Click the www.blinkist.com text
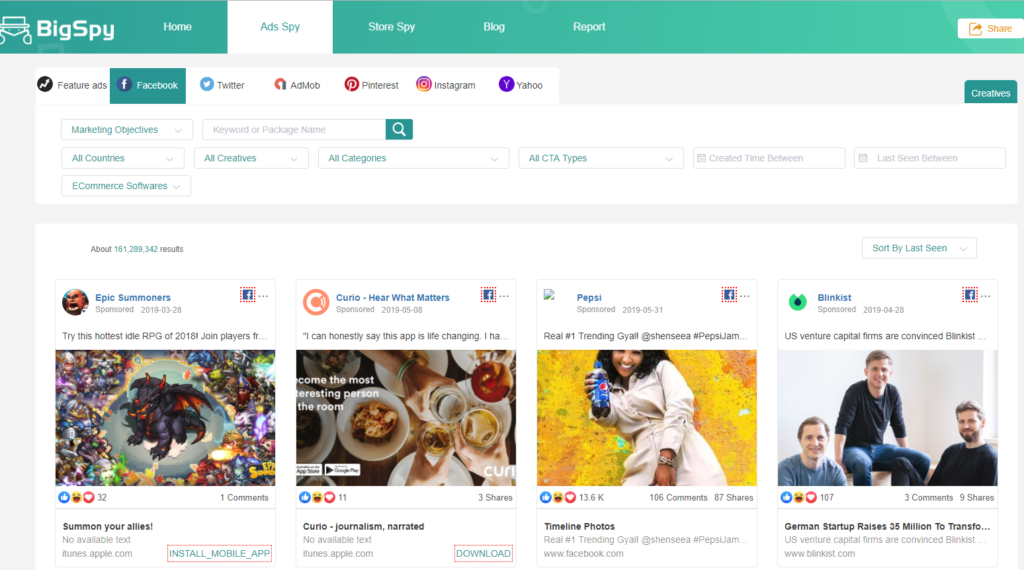1024x570 pixels. [820, 554]
